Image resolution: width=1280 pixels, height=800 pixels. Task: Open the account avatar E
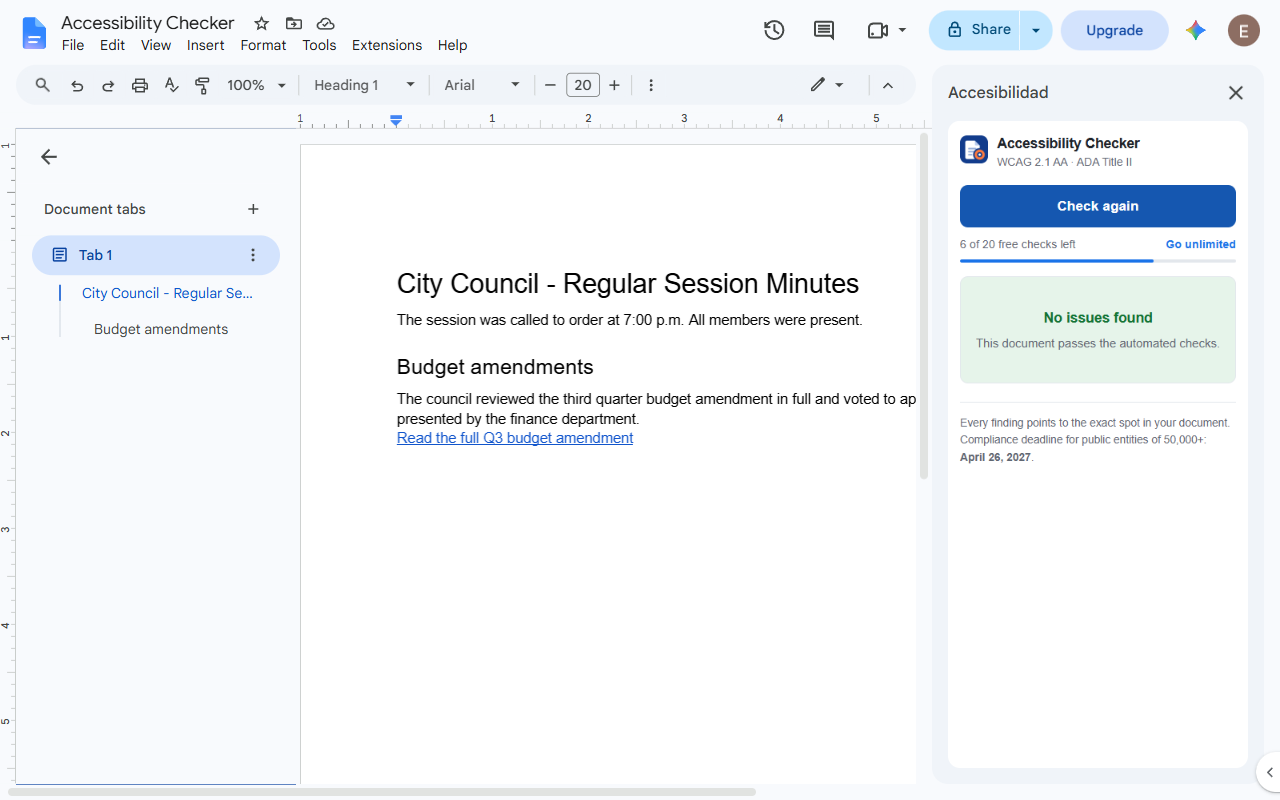coord(1244,30)
